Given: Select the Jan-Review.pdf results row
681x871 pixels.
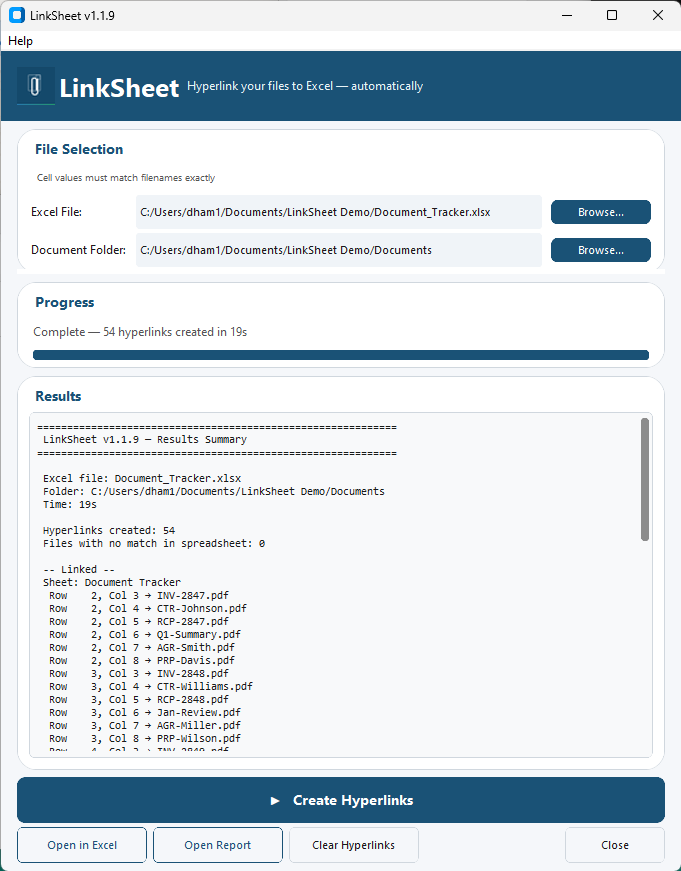Looking at the screenshot, I should click(145, 712).
